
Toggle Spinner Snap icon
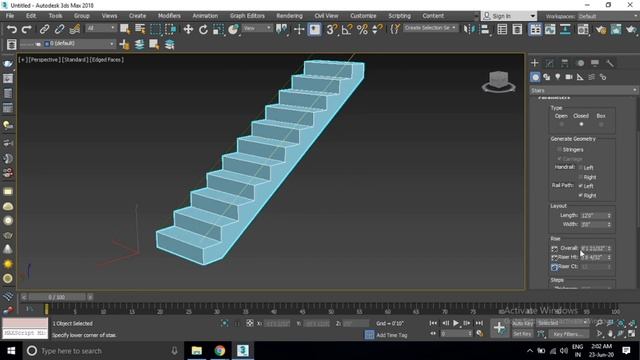378,29
